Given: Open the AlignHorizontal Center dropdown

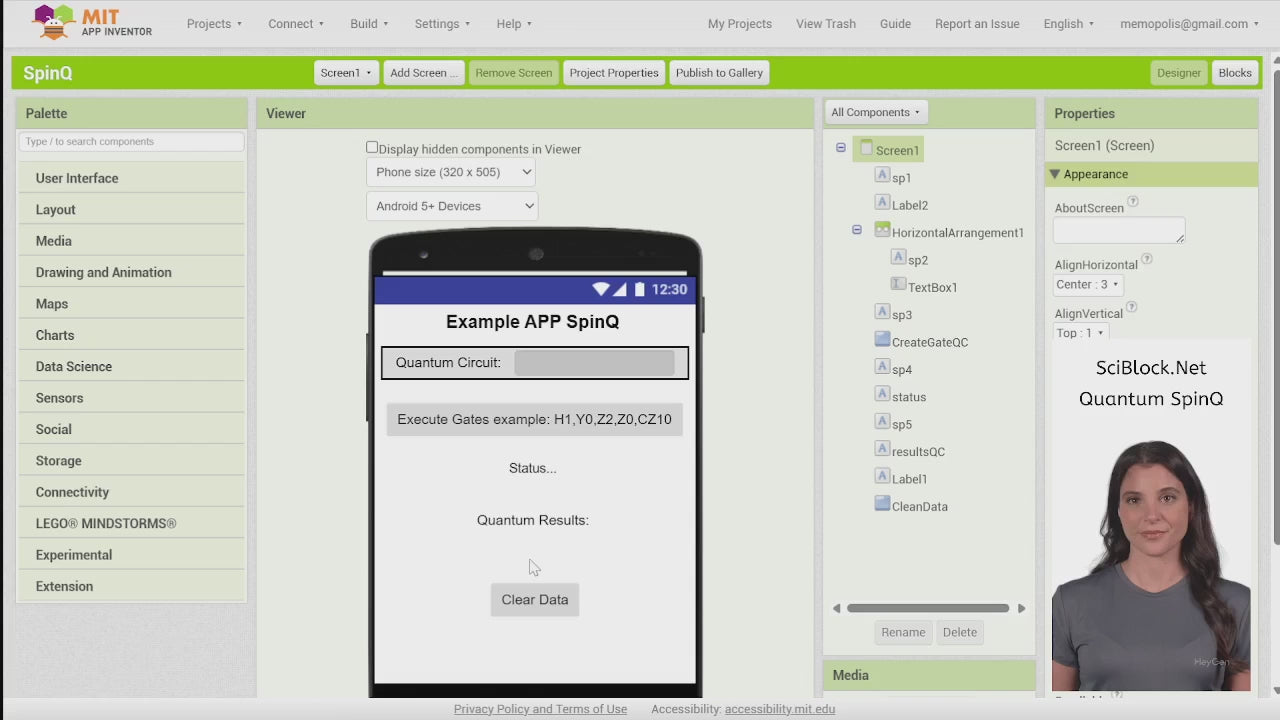Looking at the screenshot, I should coord(1087,284).
